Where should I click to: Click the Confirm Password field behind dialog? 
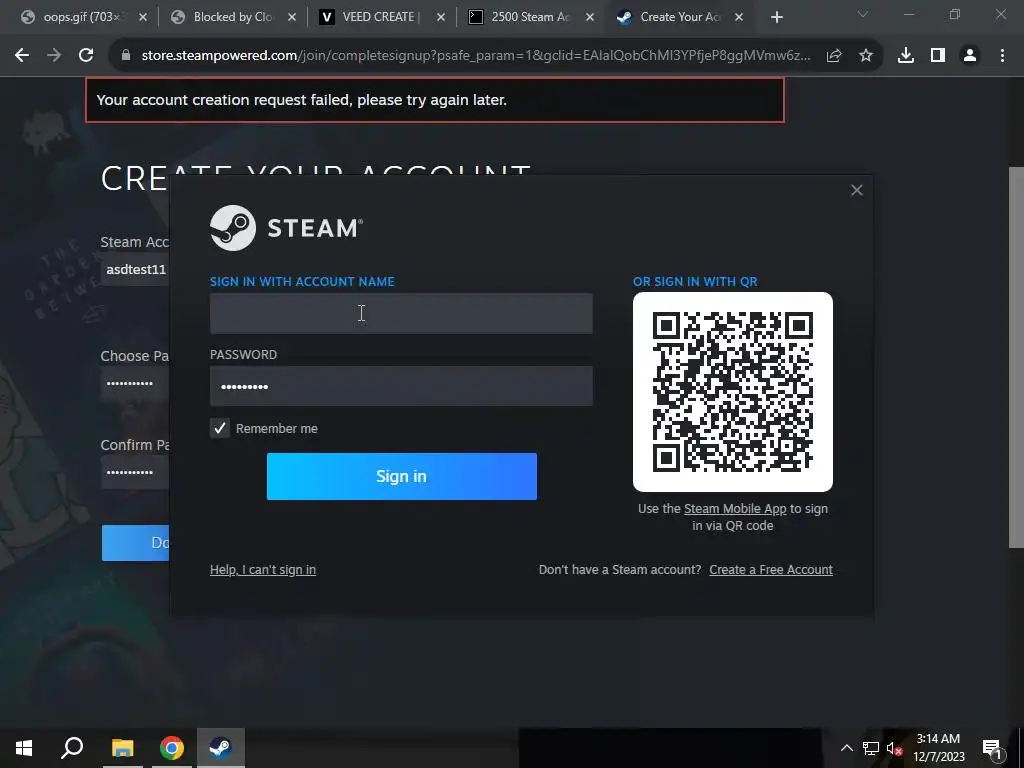(135, 472)
